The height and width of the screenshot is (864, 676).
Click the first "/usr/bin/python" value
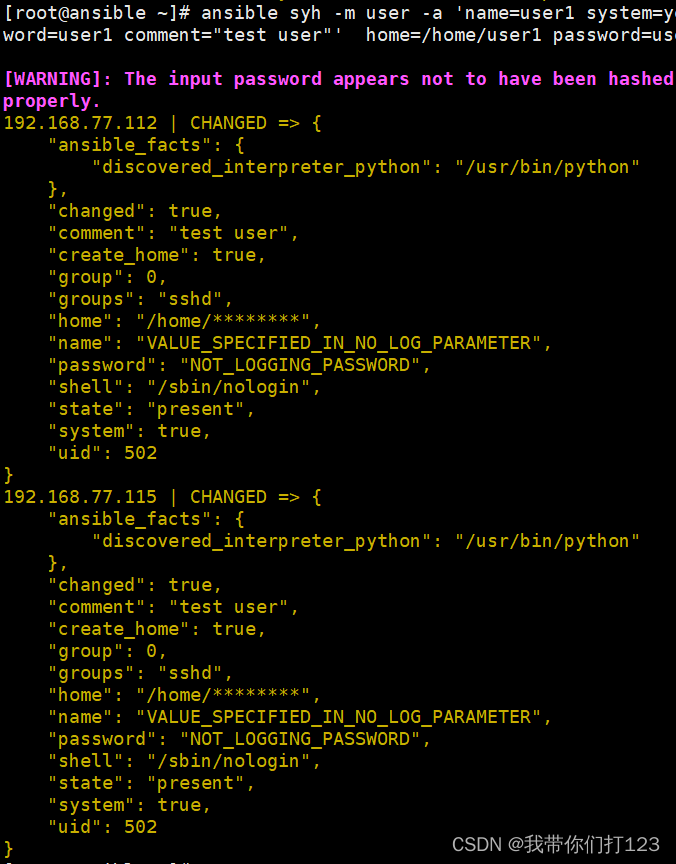(x=547, y=167)
